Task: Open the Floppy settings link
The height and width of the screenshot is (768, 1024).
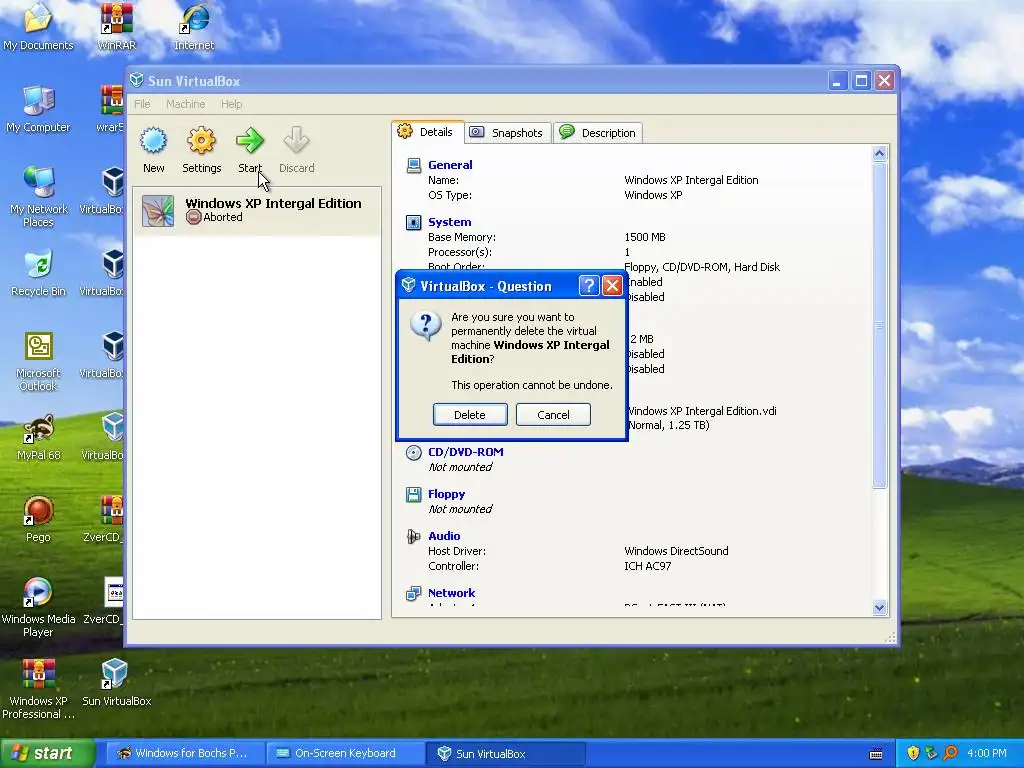Action: pos(447,494)
